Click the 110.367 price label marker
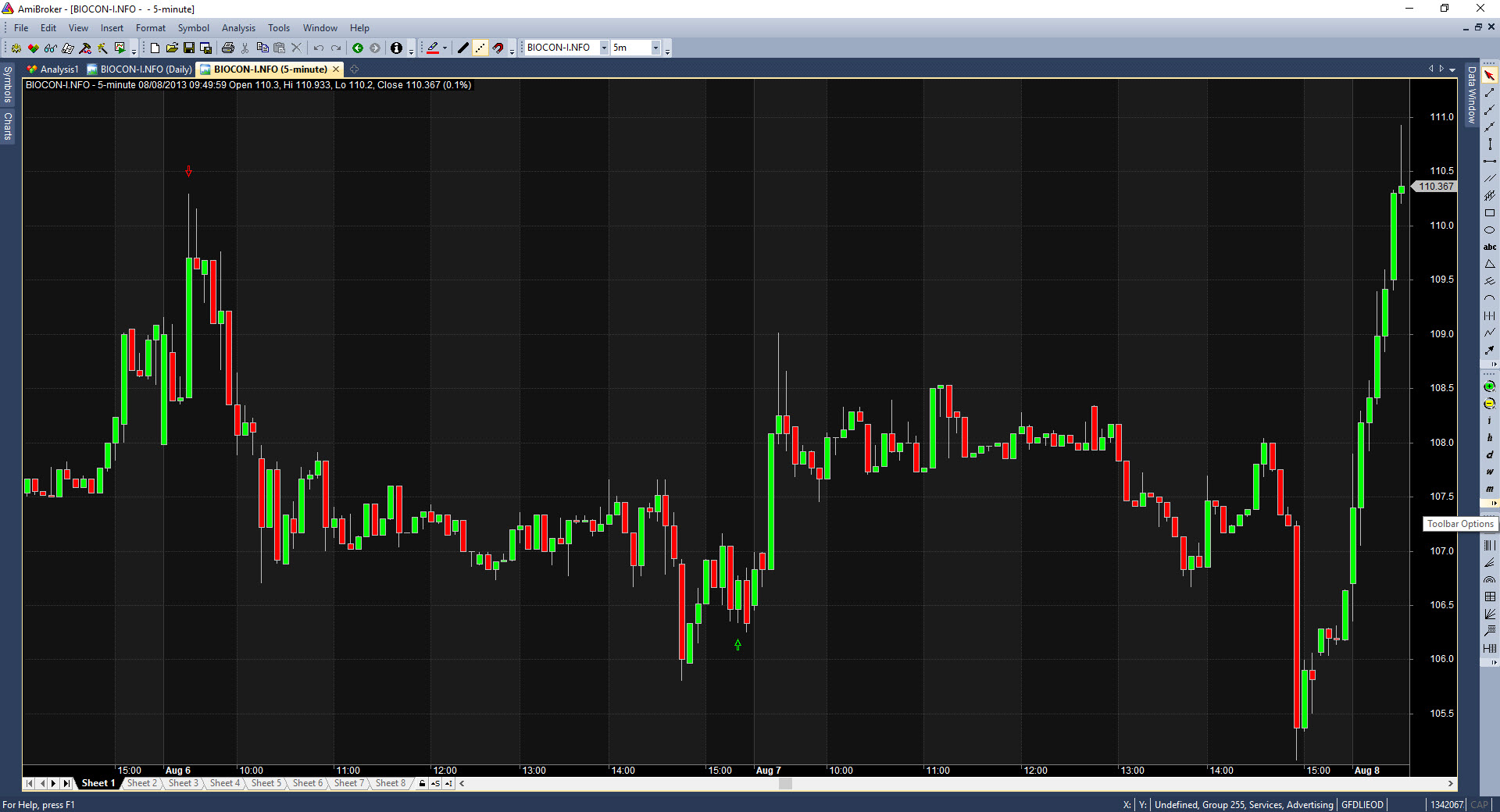This screenshot has height=812, width=1500. tap(1434, 187)
